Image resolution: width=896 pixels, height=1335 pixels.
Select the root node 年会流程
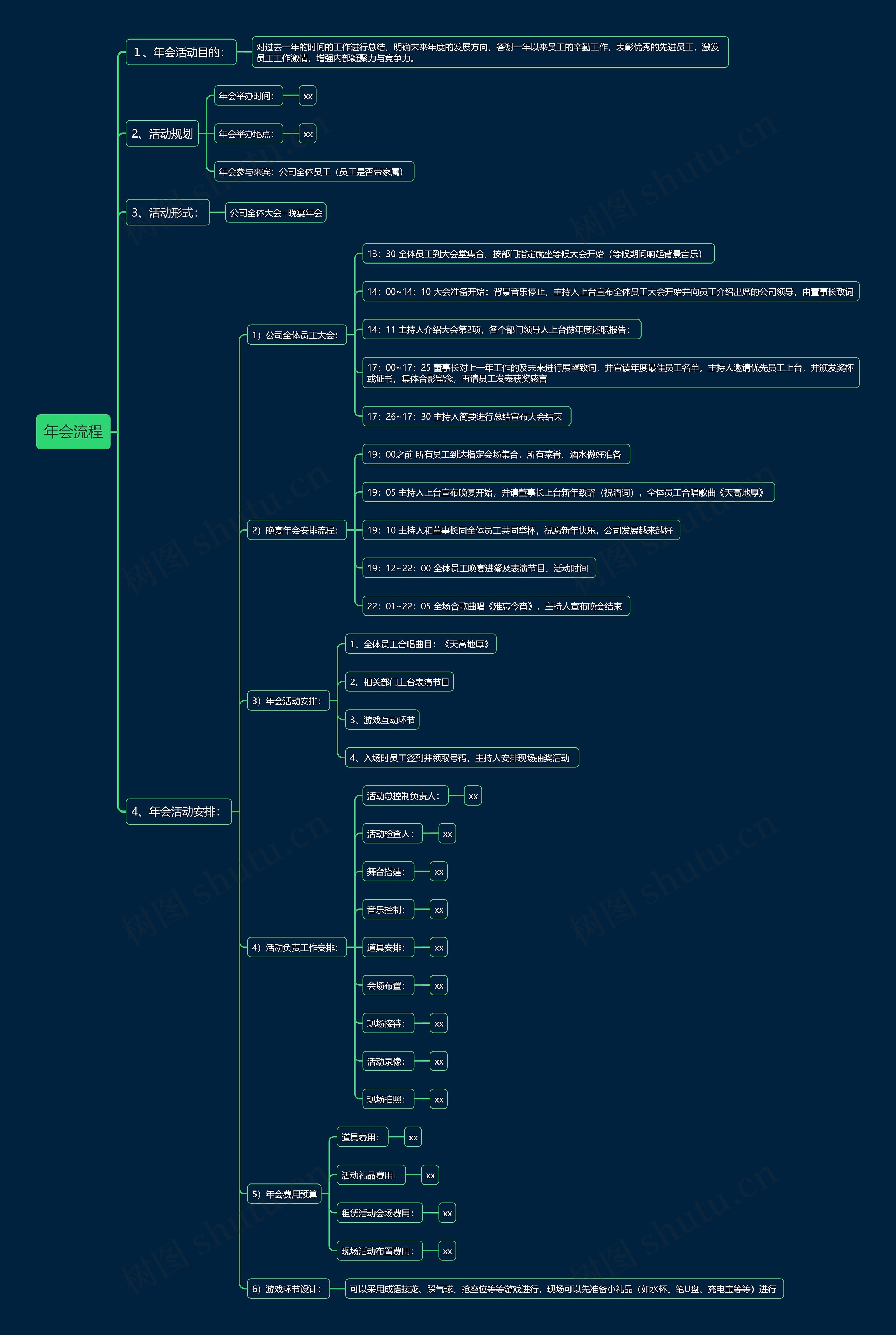coord(73,431)
